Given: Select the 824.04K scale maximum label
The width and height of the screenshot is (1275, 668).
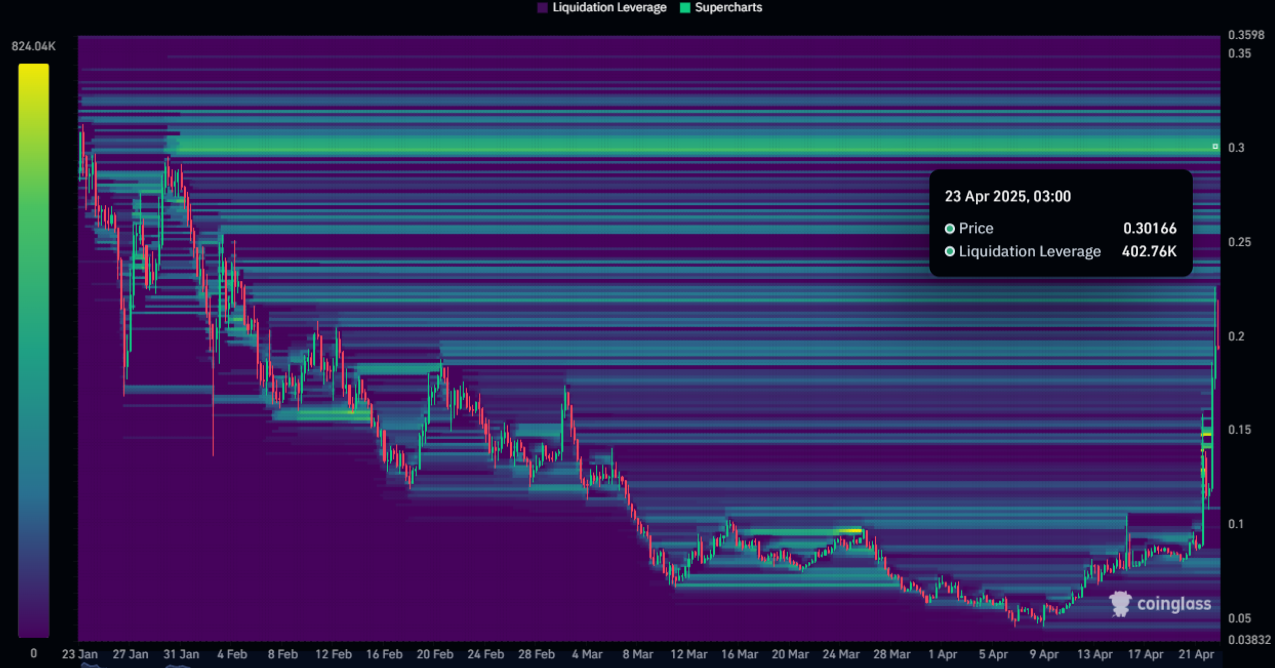Looking at the screenshot, I should (x=32, y=47).
